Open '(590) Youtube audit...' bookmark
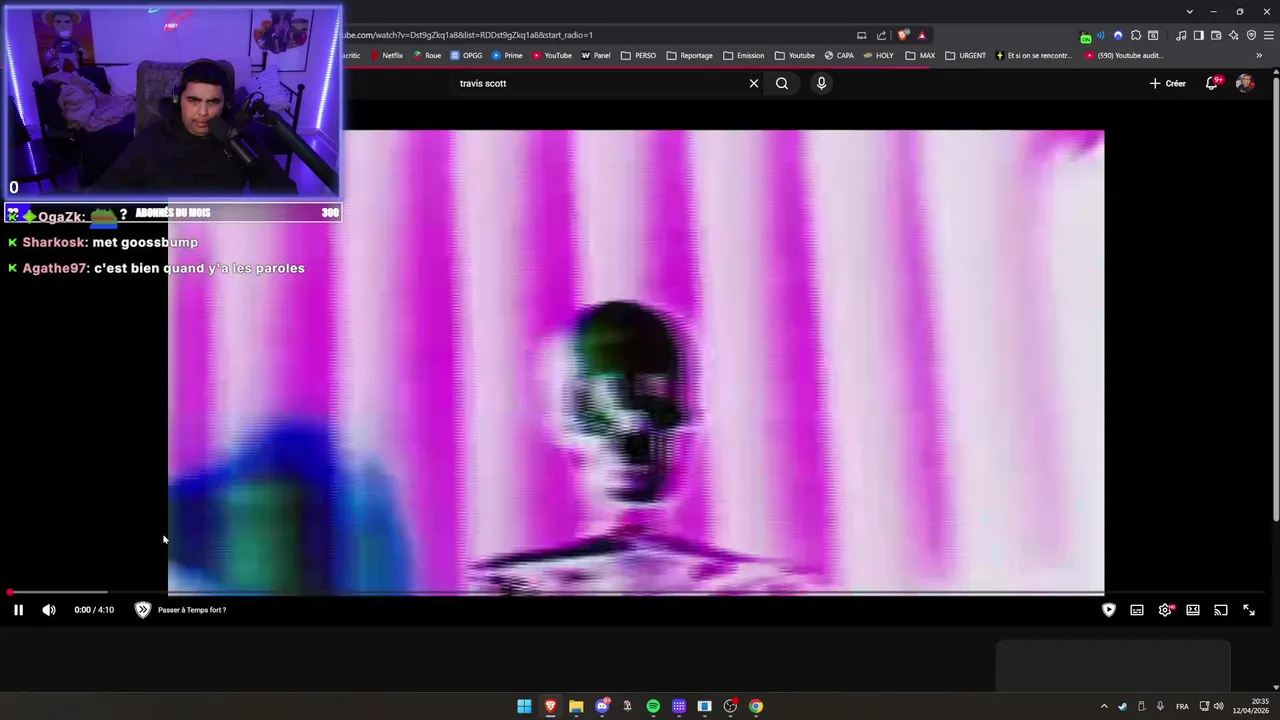 [1125, 56]
